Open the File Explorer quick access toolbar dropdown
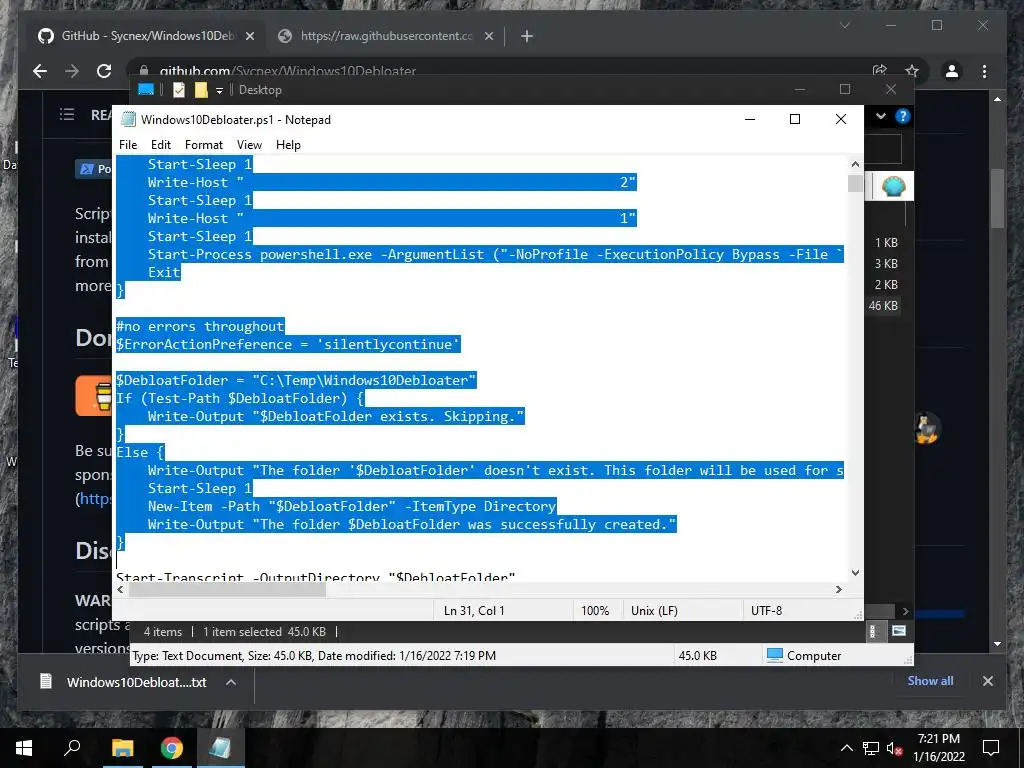This screenshot has height=768, width=1024. [x=219, y=90]
